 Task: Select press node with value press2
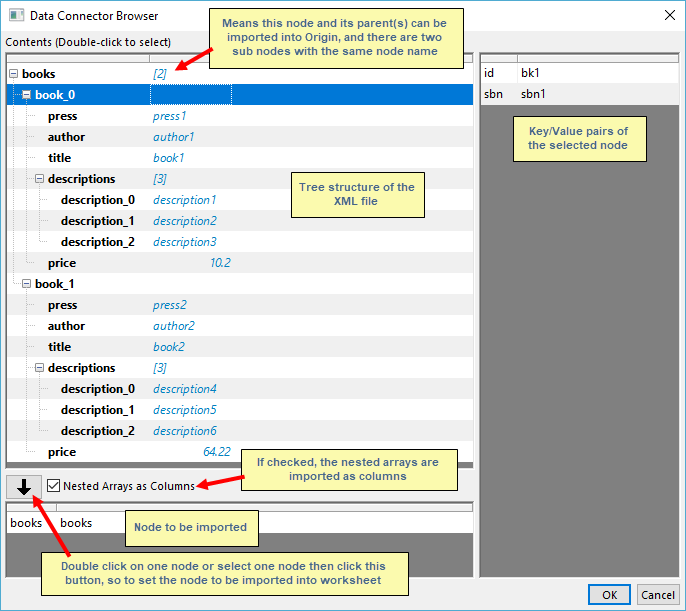pyautogui.click(x=240, y=305)
